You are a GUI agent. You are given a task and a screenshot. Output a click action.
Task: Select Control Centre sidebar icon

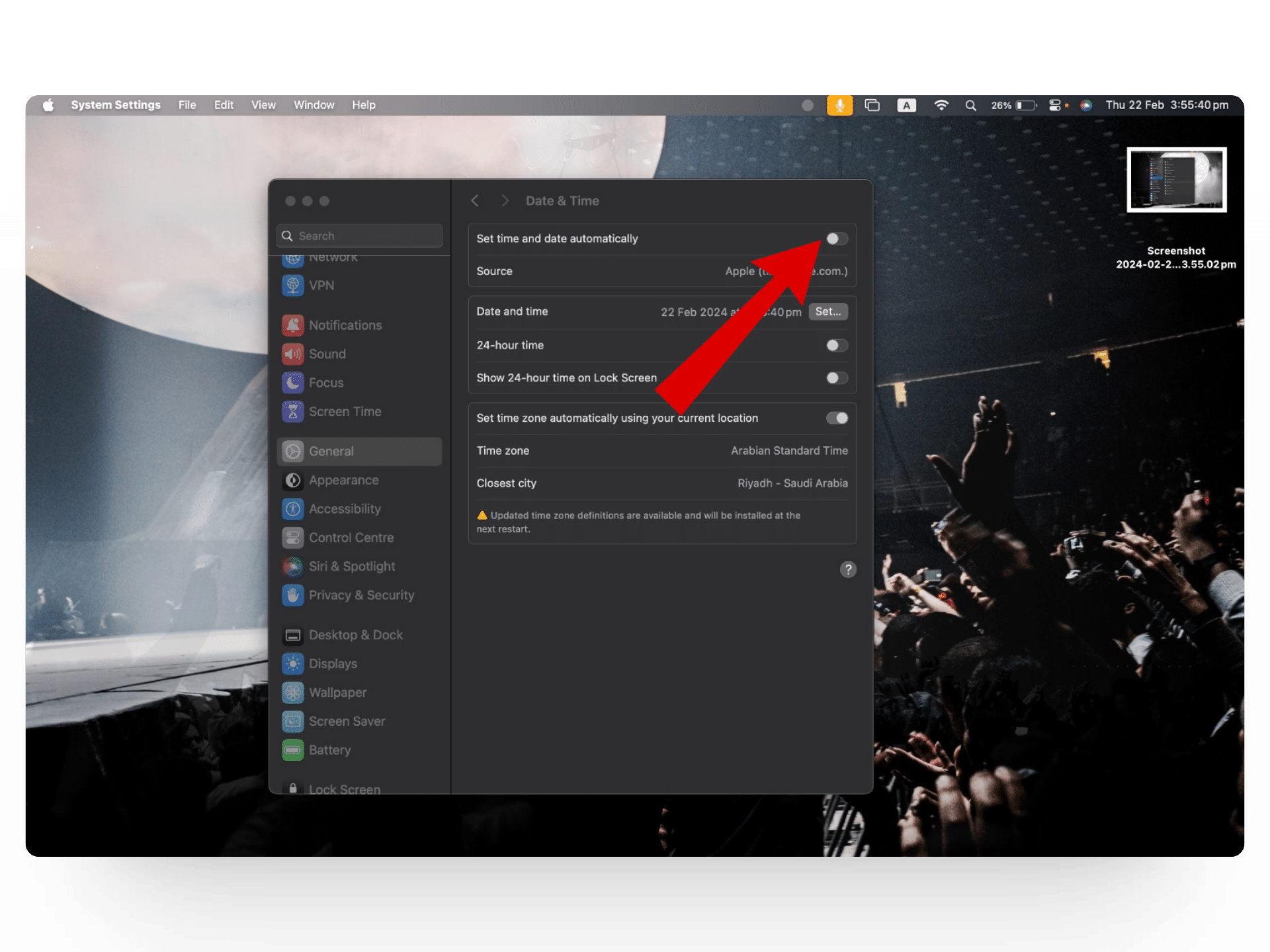click(x=293, y=538)
